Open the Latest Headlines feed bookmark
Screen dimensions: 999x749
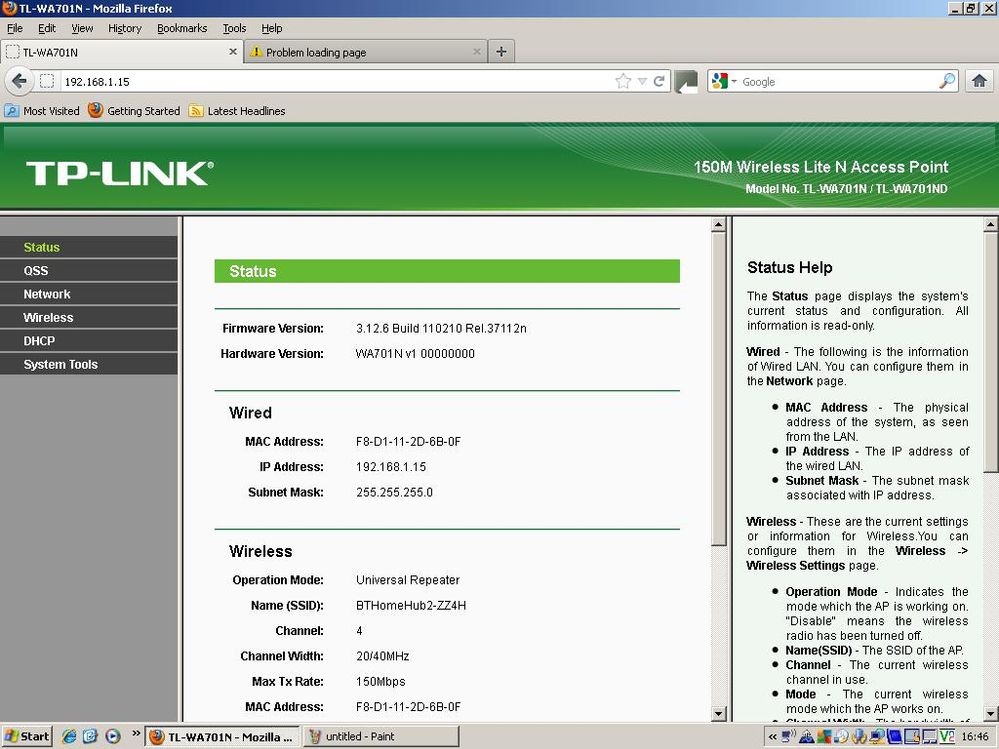[x=237, y=111]
